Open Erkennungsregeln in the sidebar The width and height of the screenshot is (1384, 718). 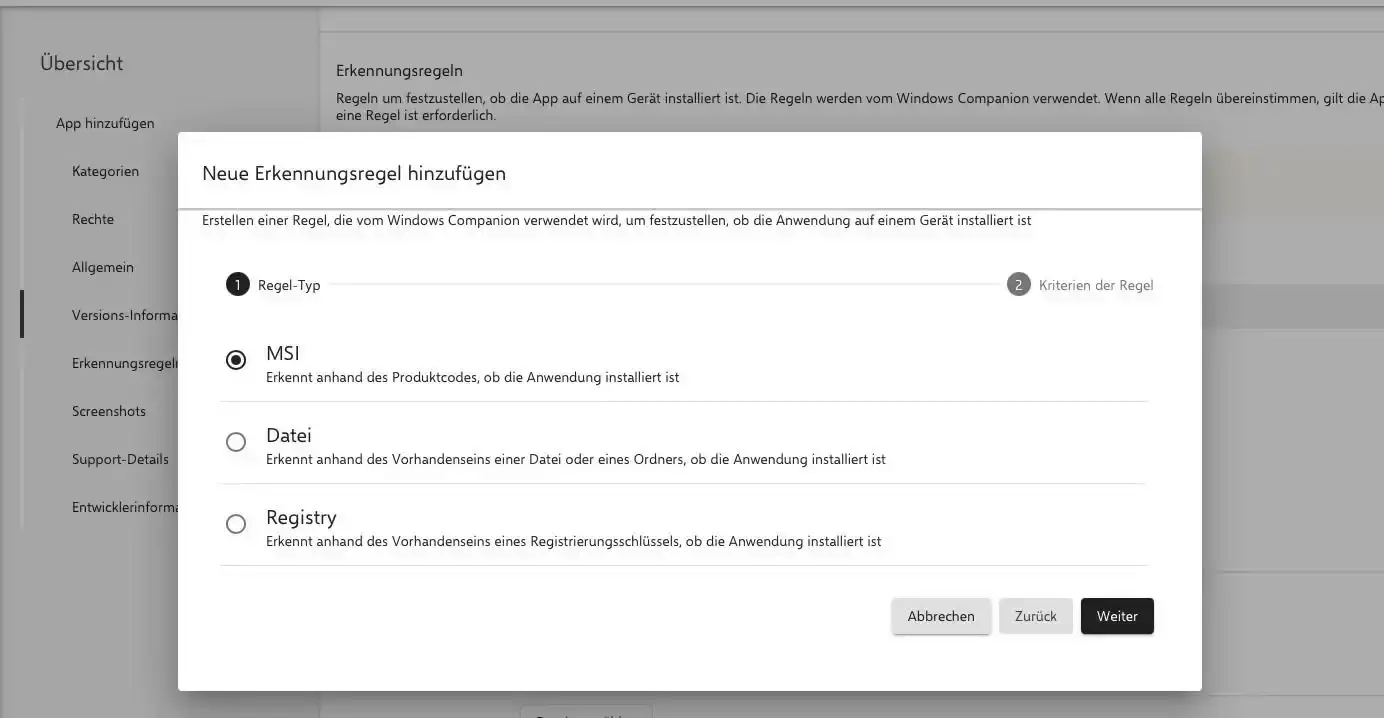124,363
